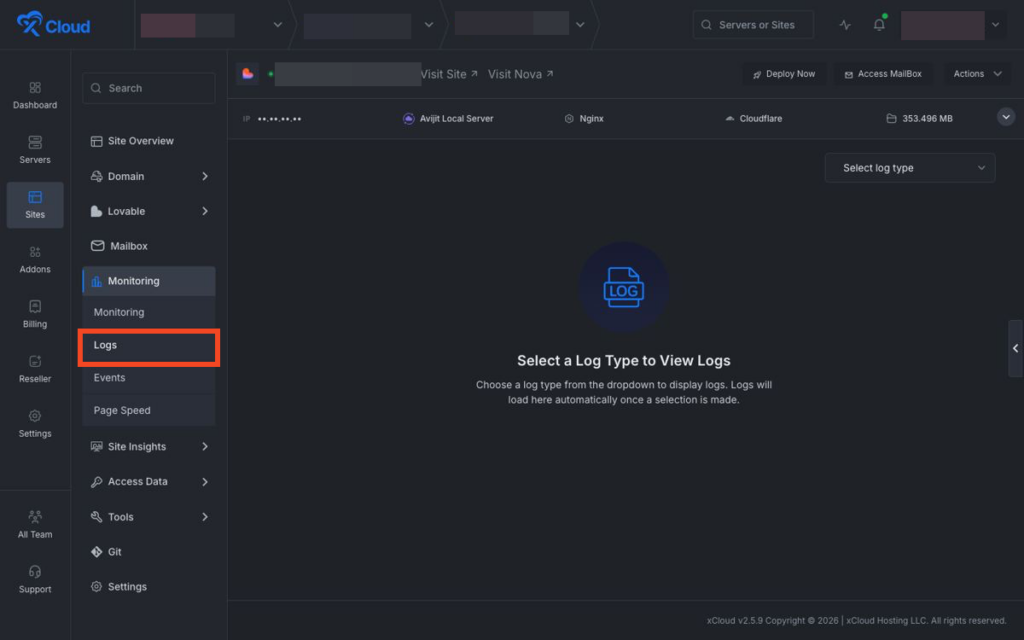Open Settings in the left rail
Image resolution: width=1024 pixels, height=640 pixels.
click(x=35, y=424)
